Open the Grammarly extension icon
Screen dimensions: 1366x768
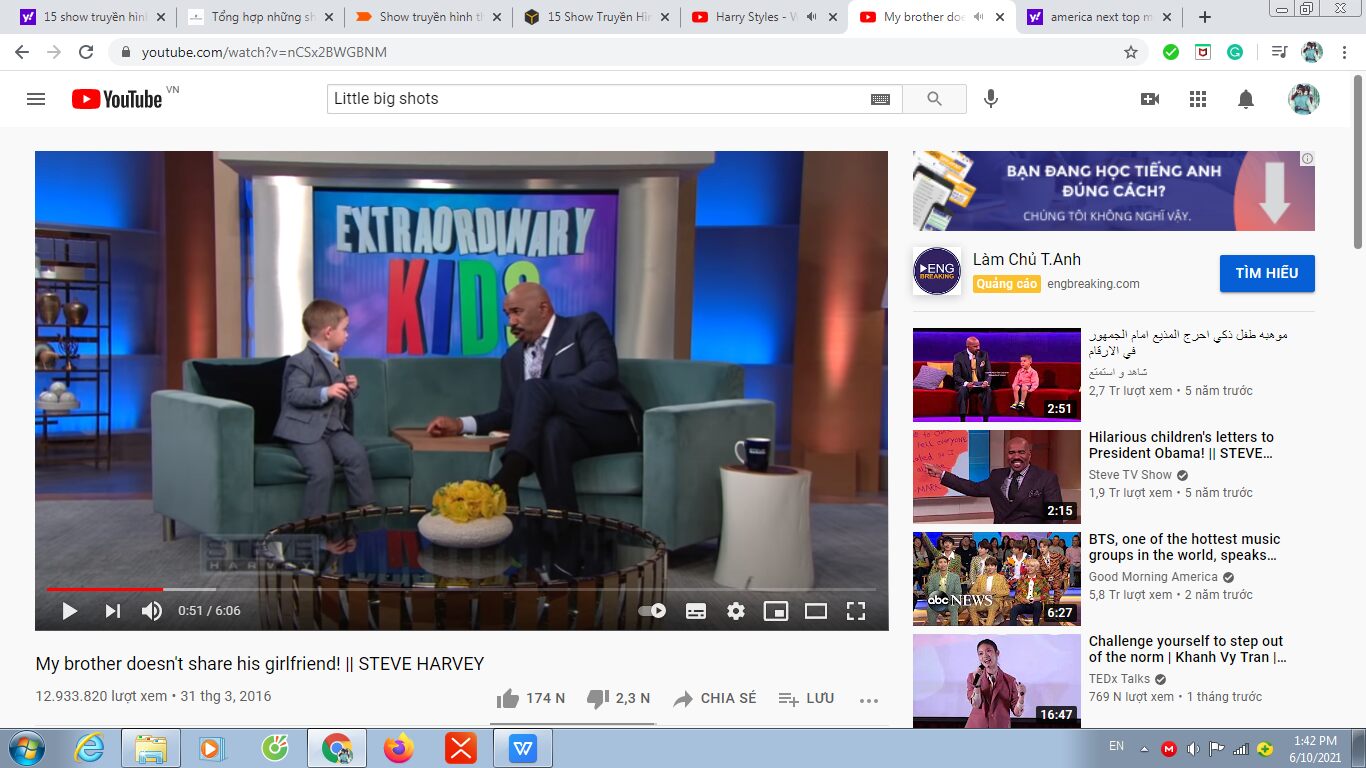tap(1235, 52)
